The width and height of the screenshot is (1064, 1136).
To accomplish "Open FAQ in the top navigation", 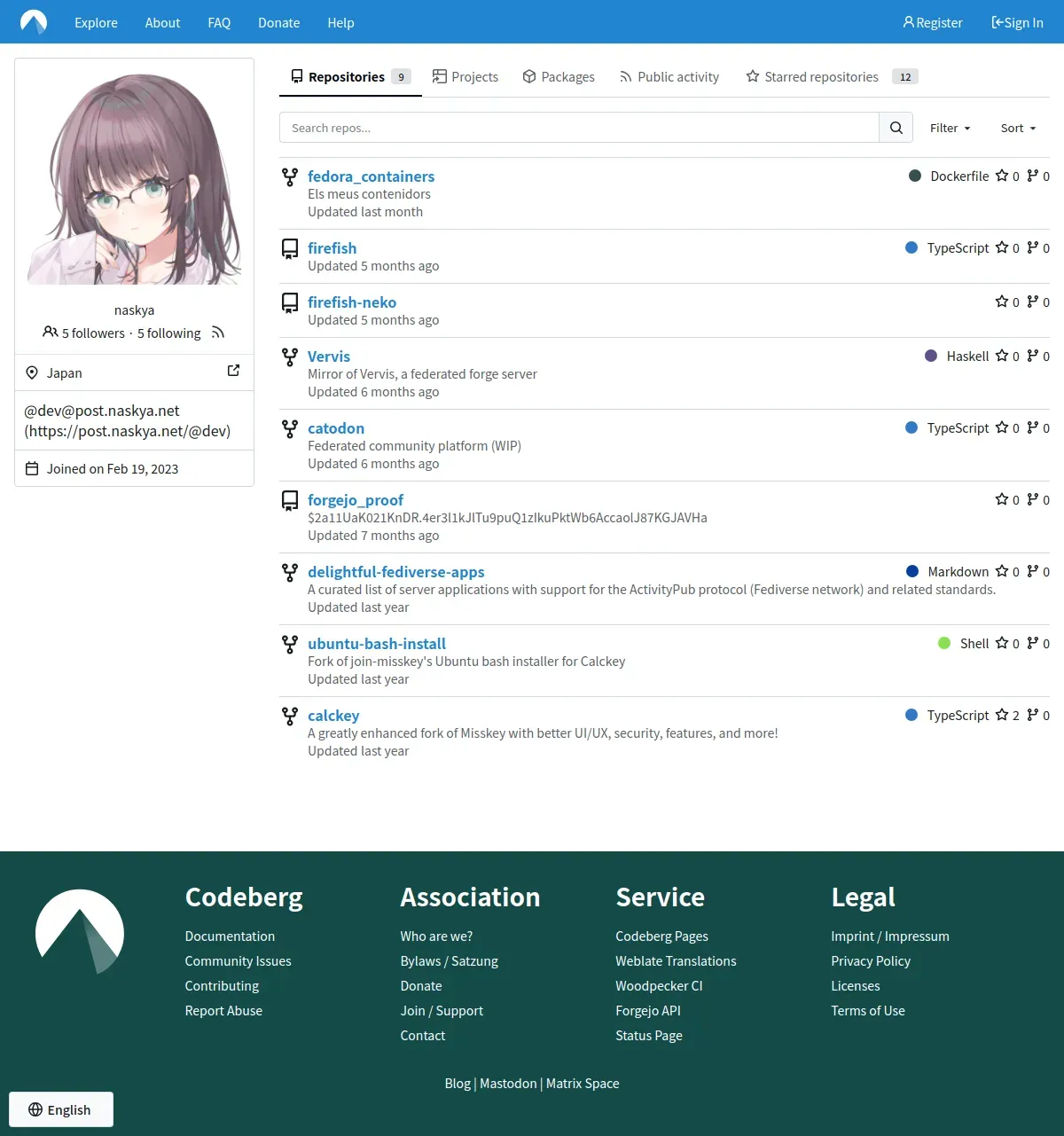I will pyautogui.click(x=219, y=22).
